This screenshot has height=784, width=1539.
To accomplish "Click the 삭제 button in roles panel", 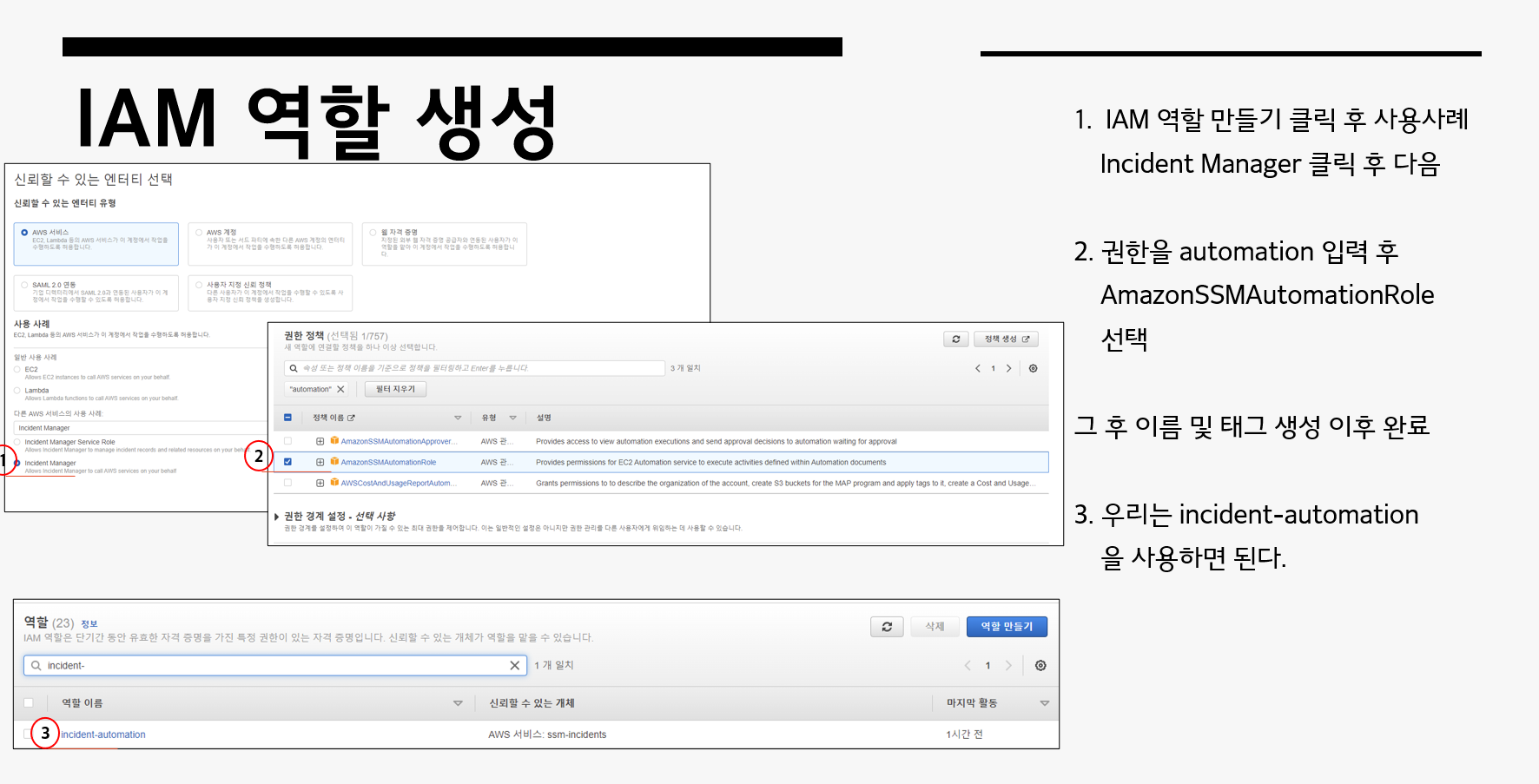I will pyautogui.click(x=935, y=627).
